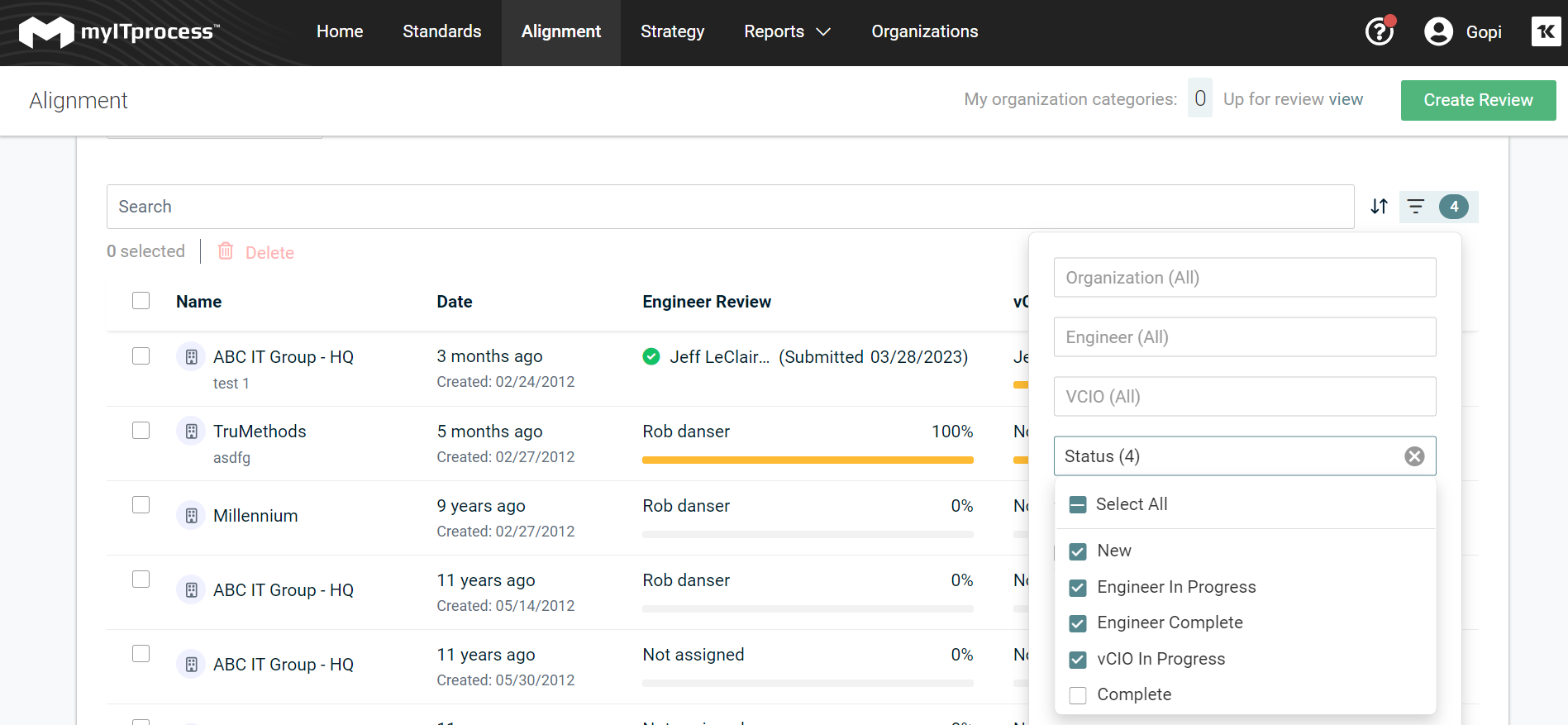Image resolution: width=1568 pixels, height=725 pixels.
Task: Open the Standards tab
Action: click(x=442, y=31)
